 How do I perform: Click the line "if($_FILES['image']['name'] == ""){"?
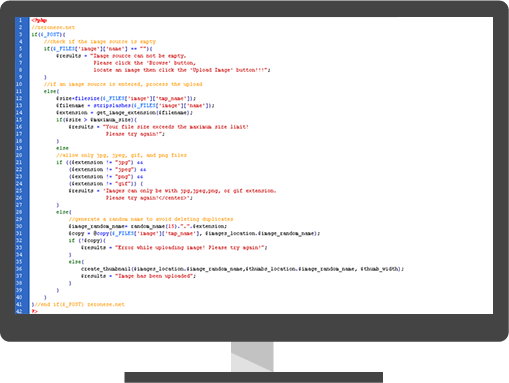point(98,49)
